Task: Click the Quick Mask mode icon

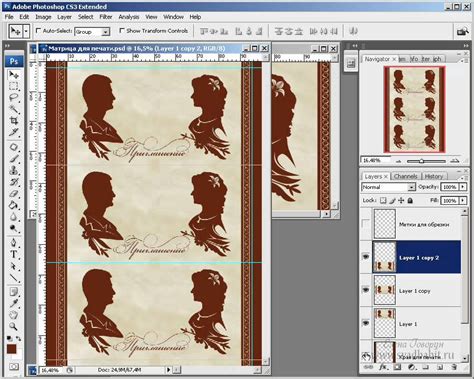Action: (x=14, y=367)
